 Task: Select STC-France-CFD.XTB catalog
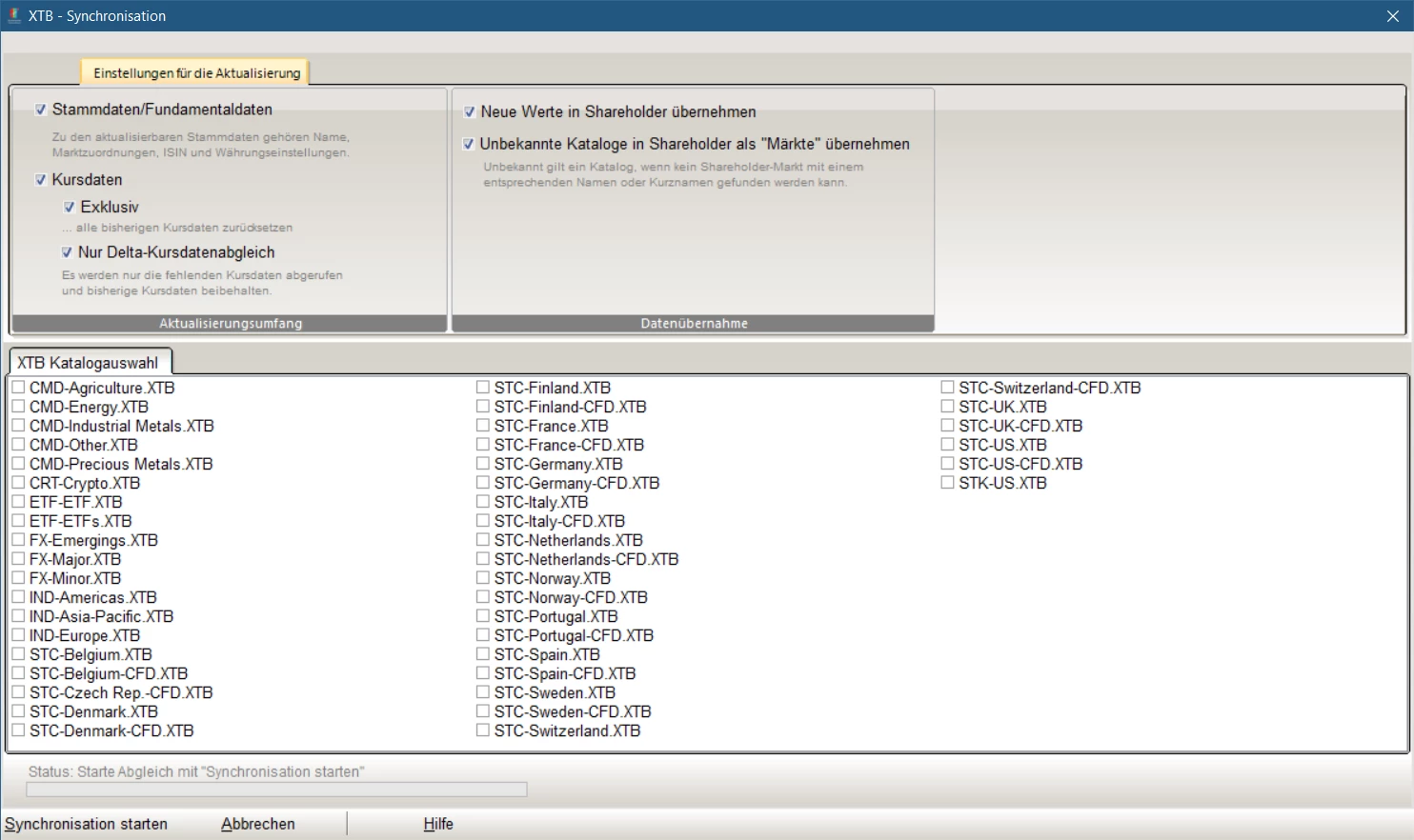tap(483, 445)
